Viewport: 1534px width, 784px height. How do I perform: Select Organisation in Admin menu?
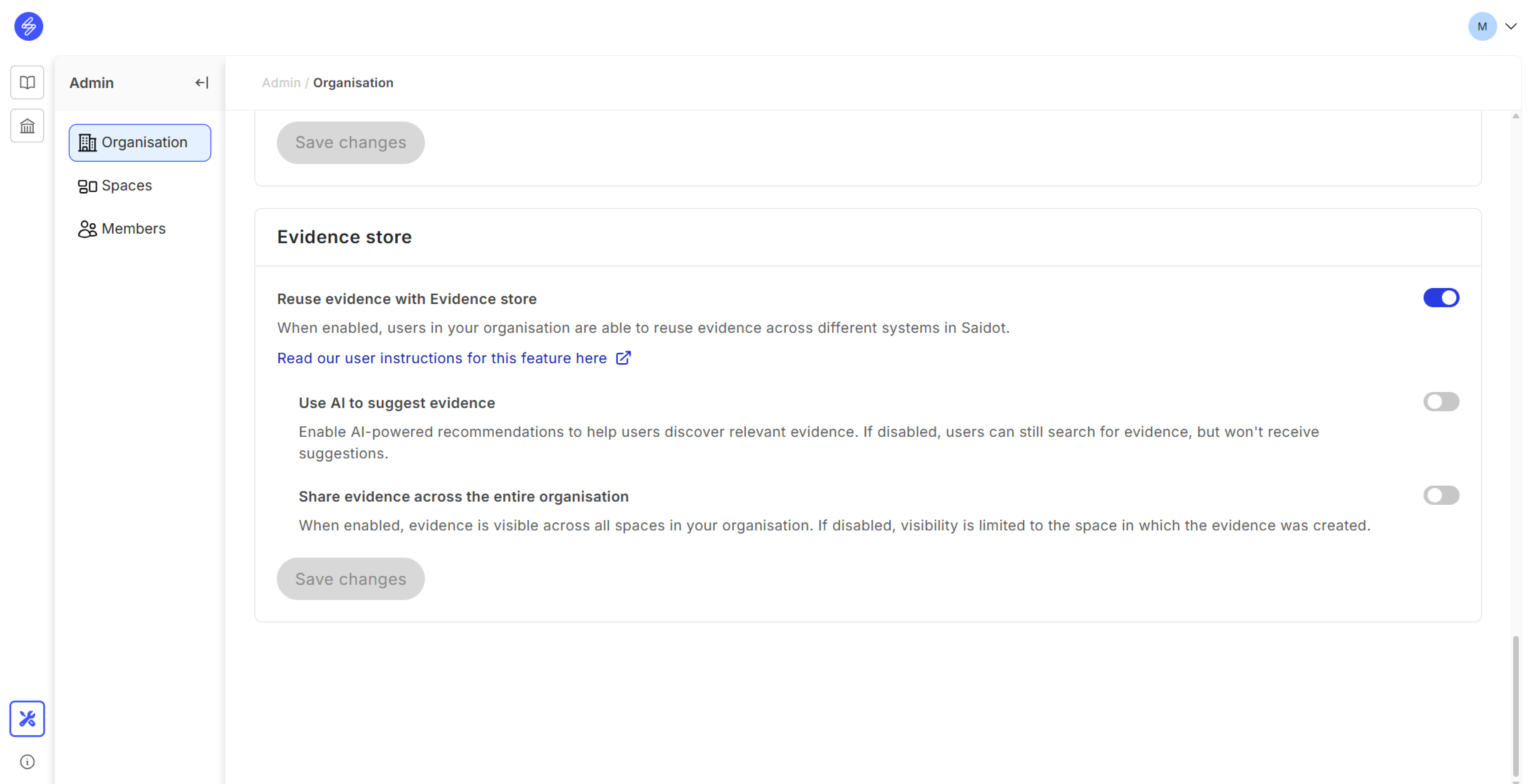point(140,142)
